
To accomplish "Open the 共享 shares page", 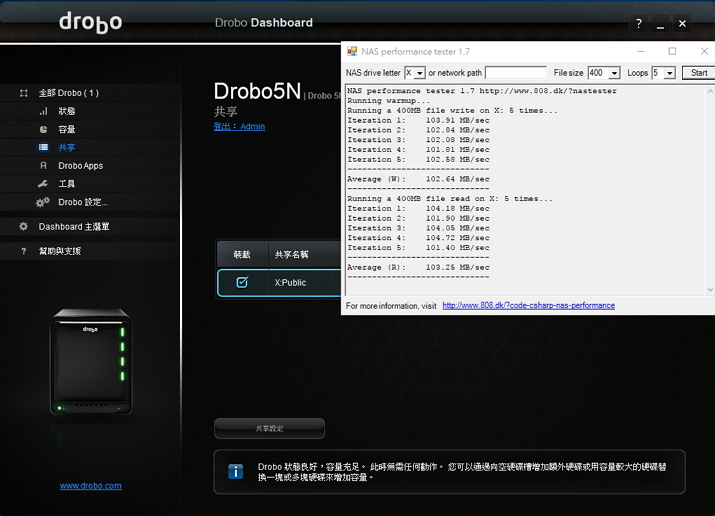I will tap(67, 147).
